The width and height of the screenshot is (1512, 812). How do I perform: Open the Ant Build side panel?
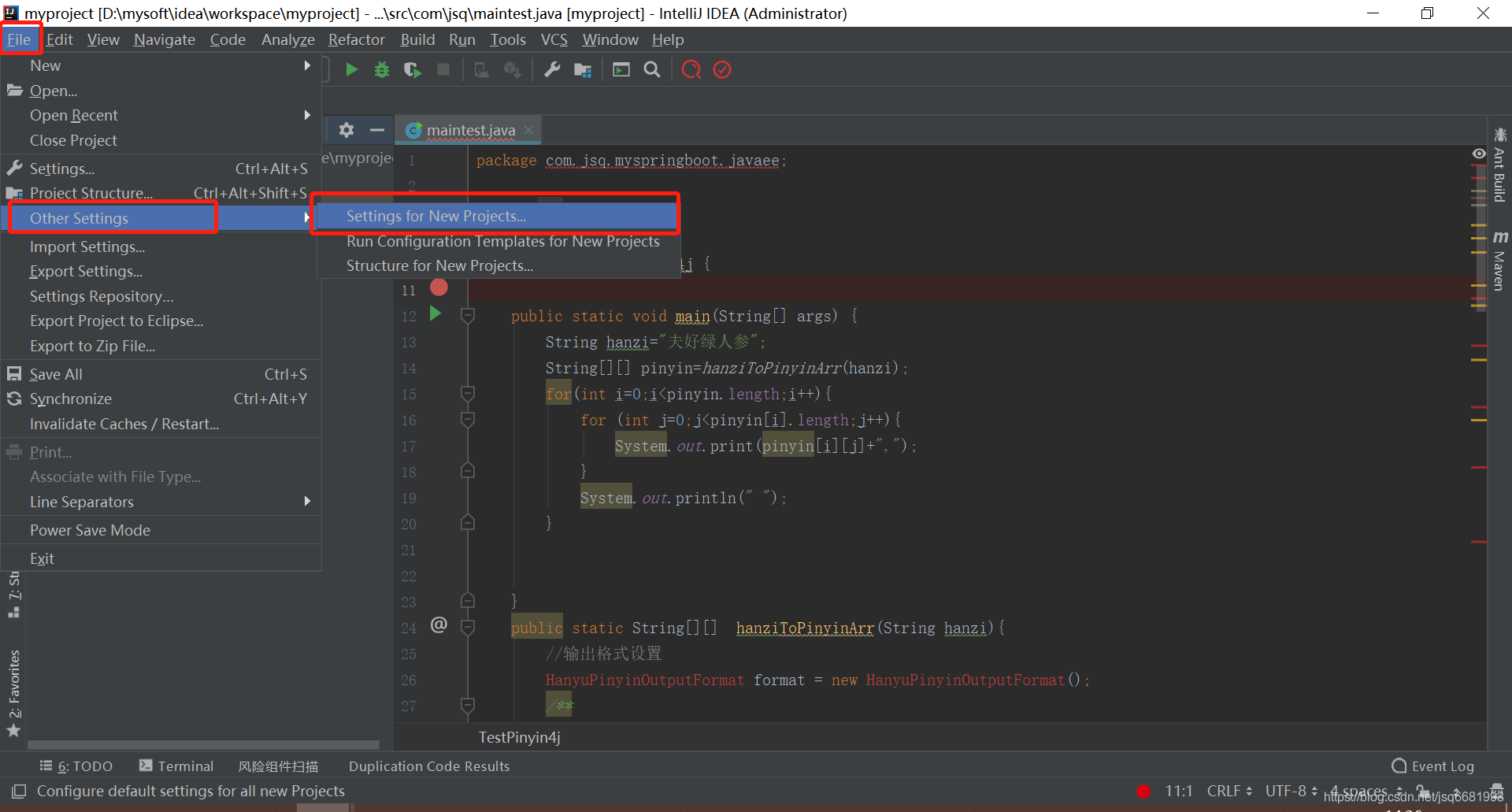coord(1499,165)
